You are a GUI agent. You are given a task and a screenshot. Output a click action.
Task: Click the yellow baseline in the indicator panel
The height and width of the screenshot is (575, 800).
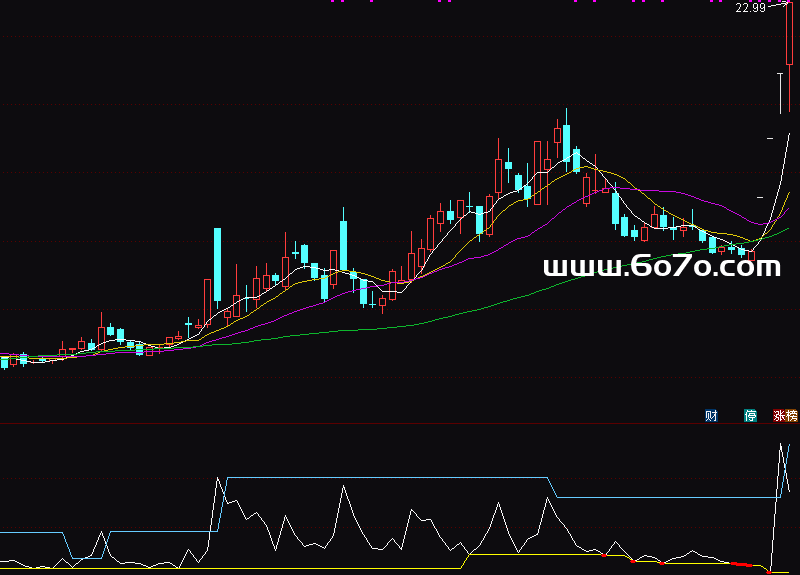300,568
